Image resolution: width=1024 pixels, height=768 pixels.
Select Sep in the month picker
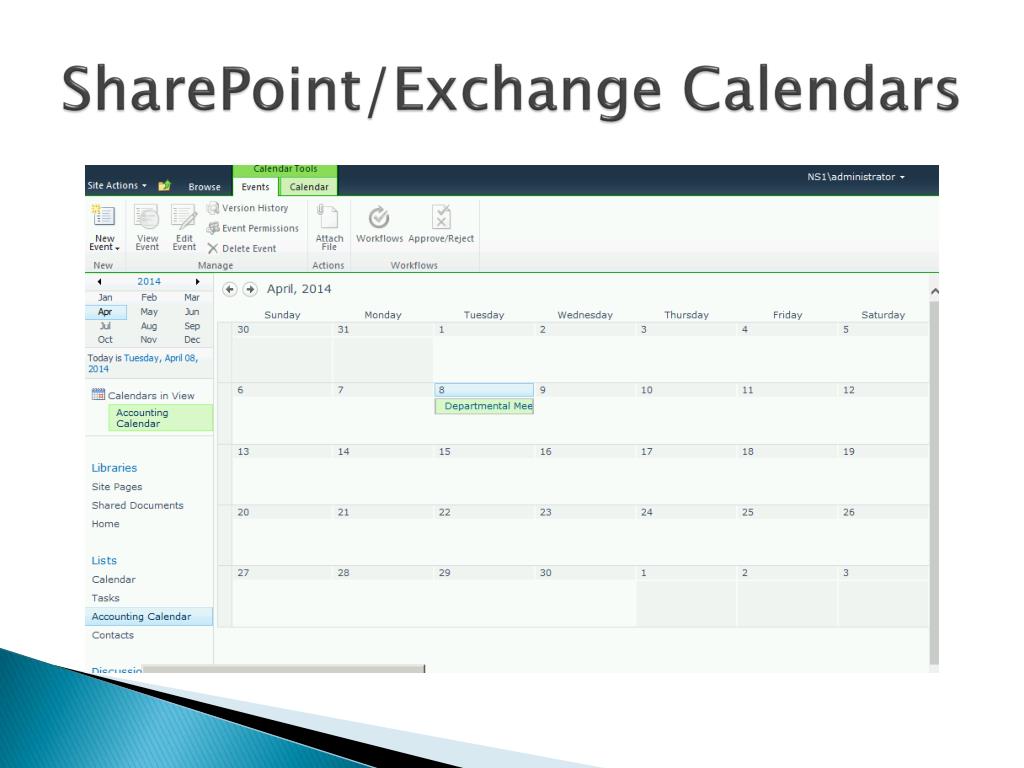point(191,326)
